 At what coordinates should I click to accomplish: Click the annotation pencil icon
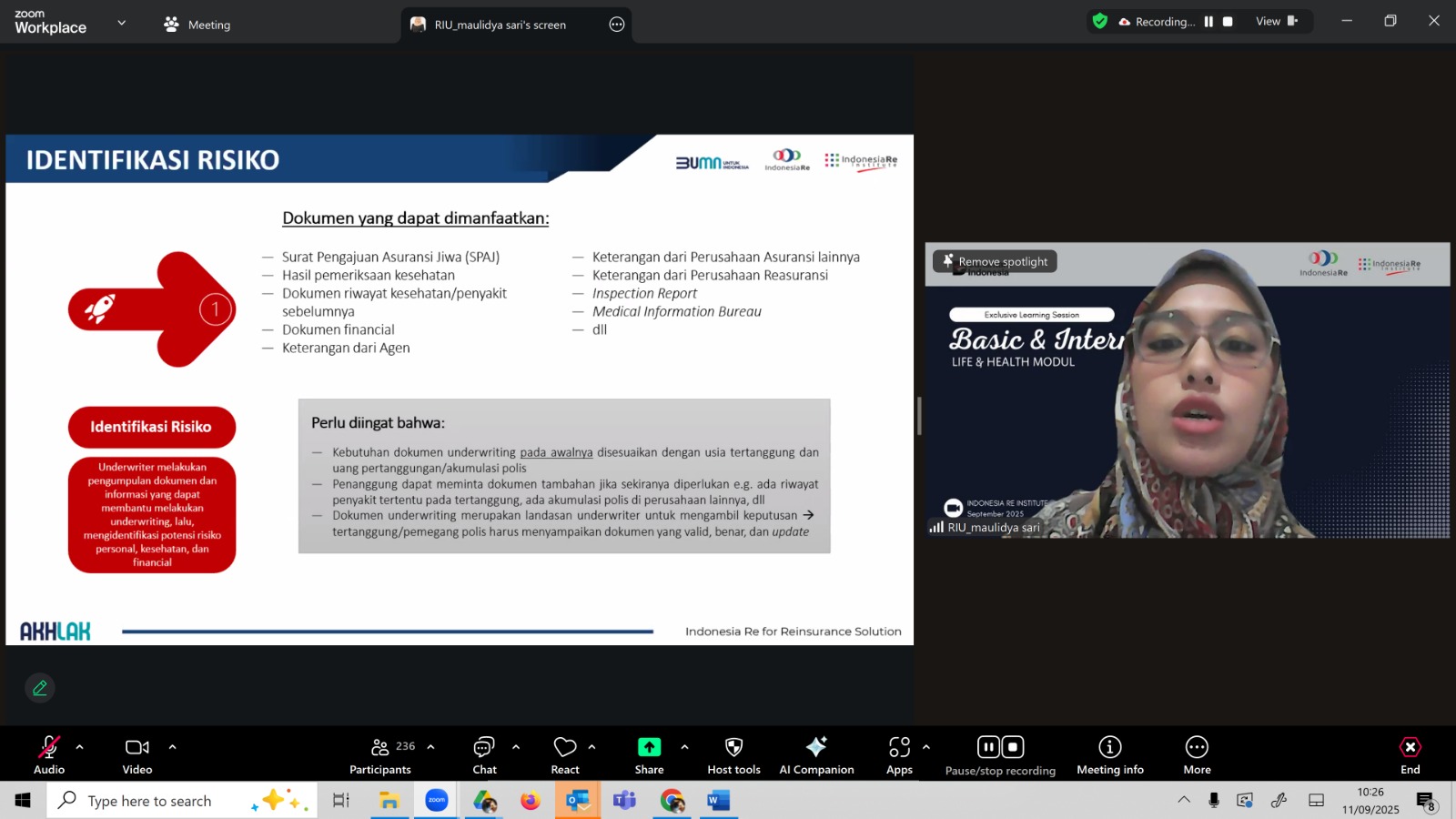40,688
